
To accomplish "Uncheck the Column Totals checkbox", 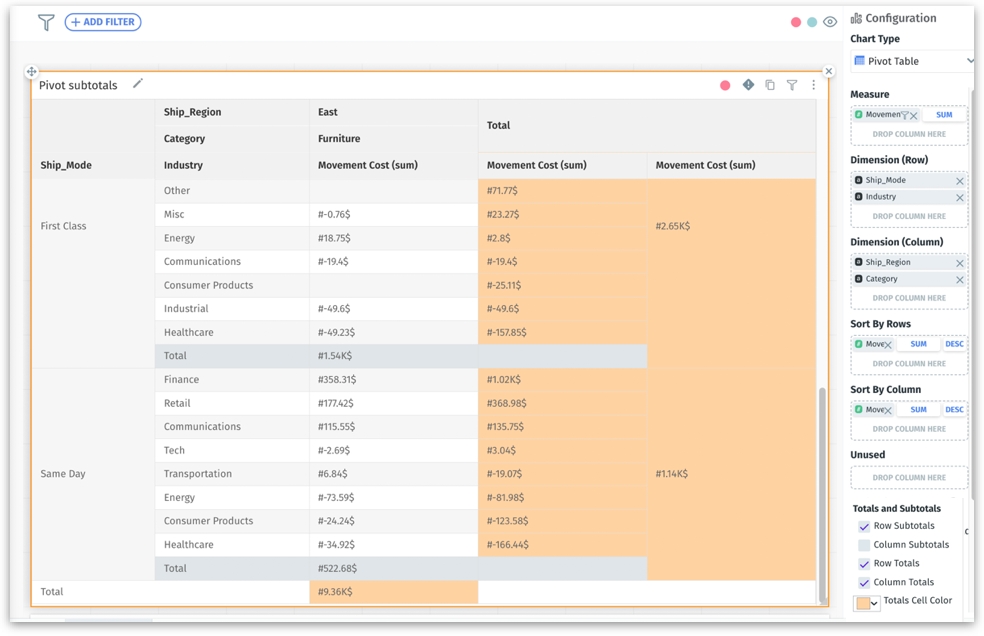I will click(x=864, y=582).
